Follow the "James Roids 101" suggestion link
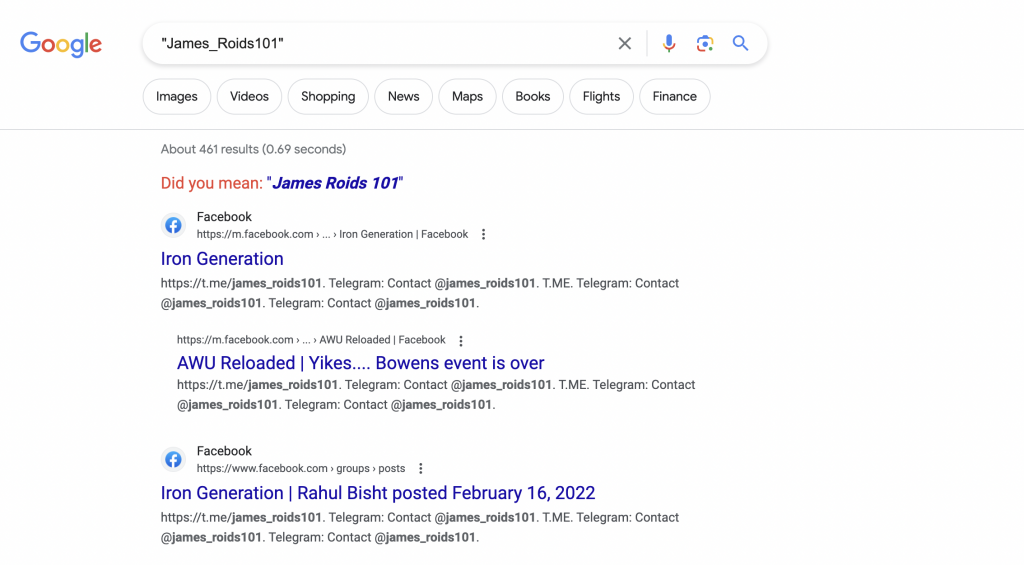Viewport: 1024px width, 565px height. point(335,183)
